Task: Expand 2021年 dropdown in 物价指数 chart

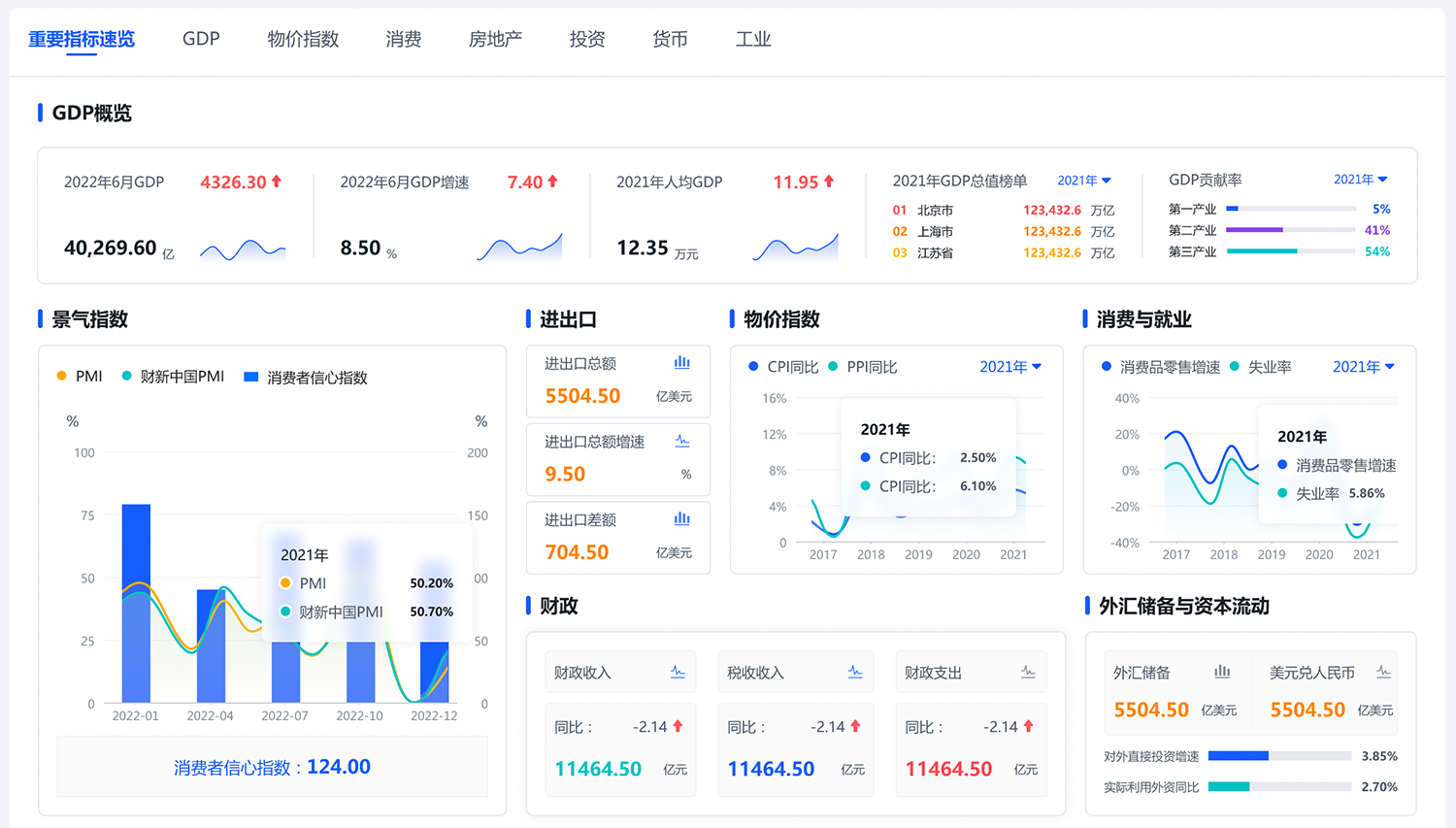Action: pyautogui.click(x=1010, y=367)
